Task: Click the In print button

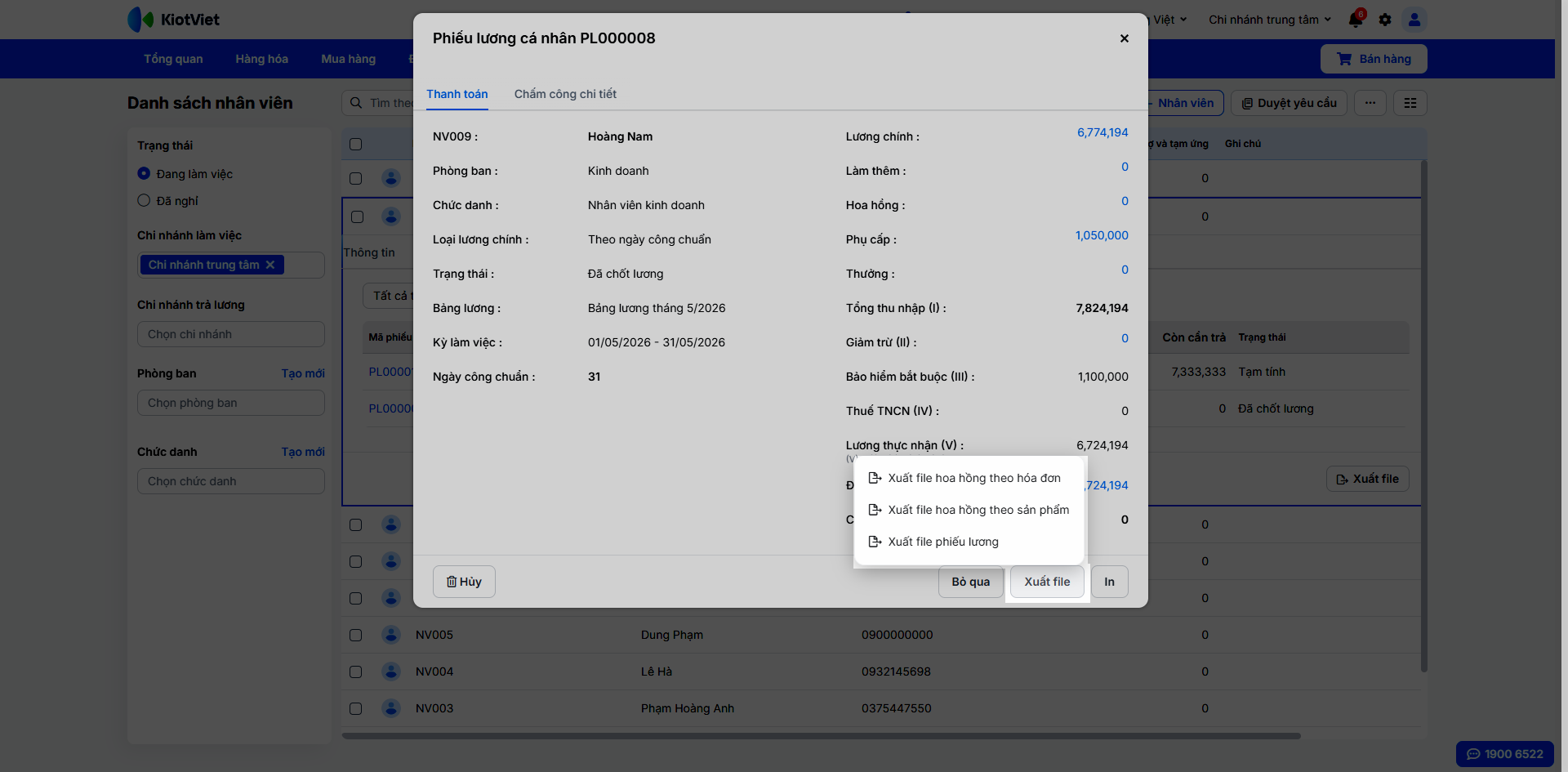Action: point(1110,582)
